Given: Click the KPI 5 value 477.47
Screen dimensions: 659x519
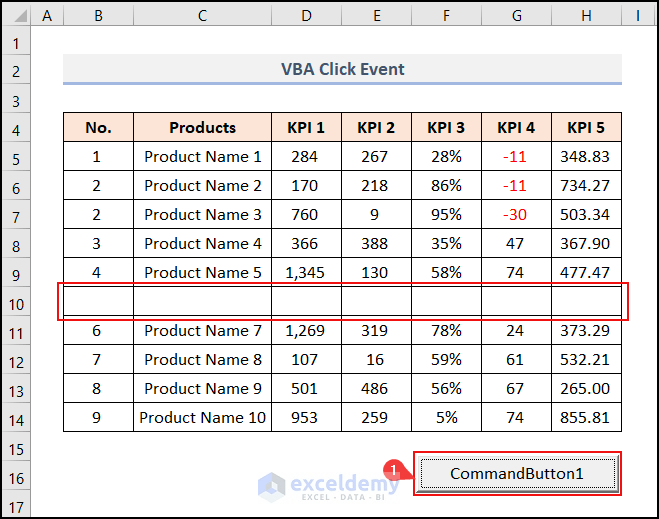Looking at the screenshot, I should point(586,272).
